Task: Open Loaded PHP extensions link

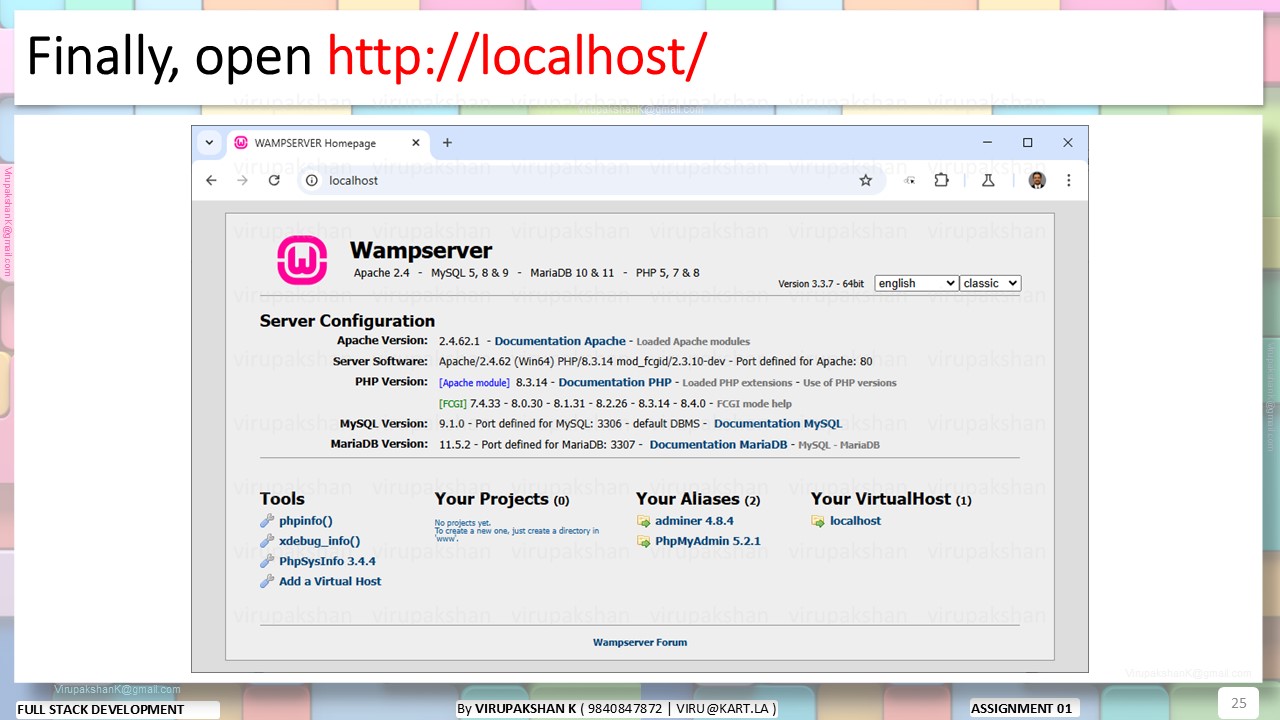Action: 738,383
